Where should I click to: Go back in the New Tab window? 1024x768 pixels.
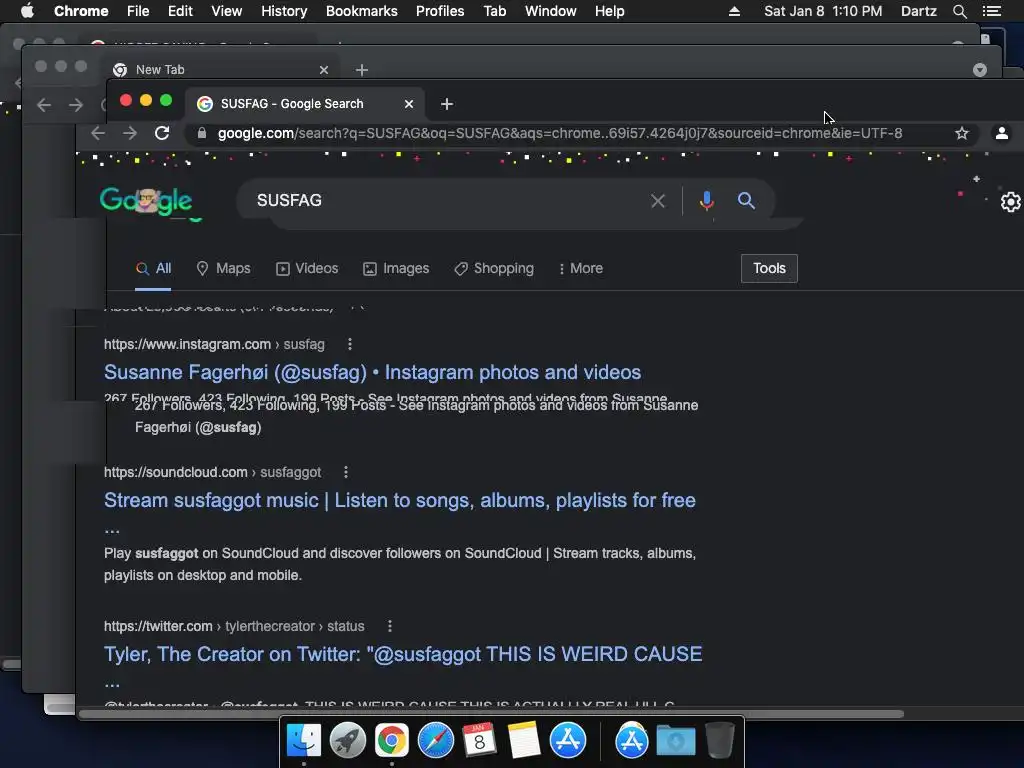[44, 105]
